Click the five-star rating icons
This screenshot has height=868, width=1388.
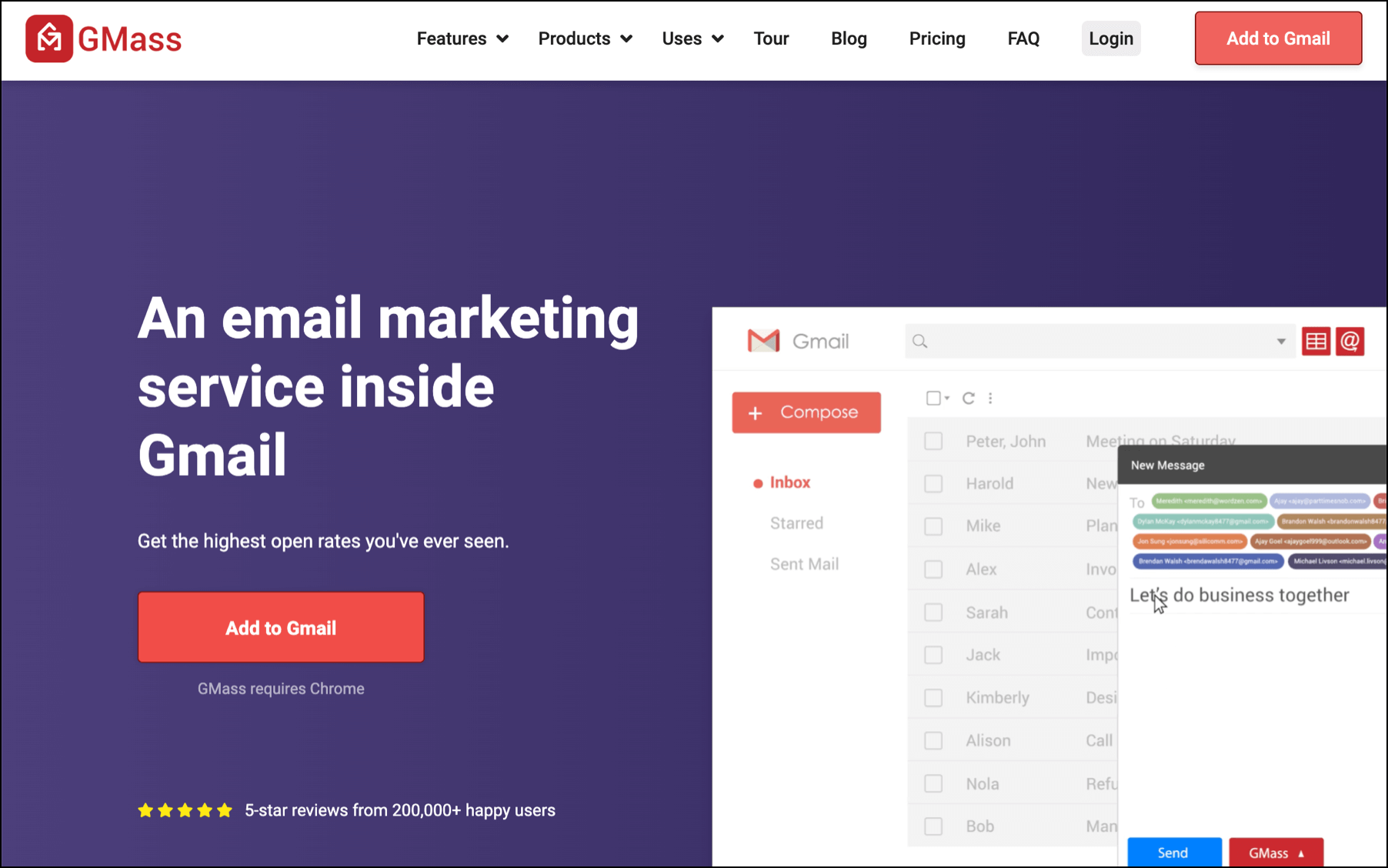pyautogui.click(x=185, y=810)
